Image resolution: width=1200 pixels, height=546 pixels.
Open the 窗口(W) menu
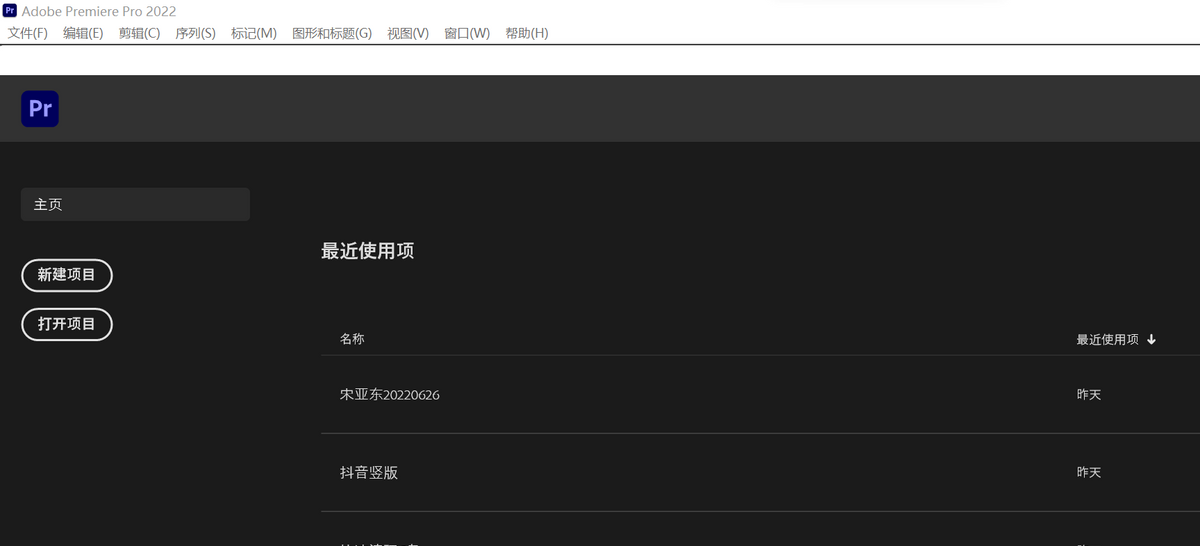coord(467,33)
